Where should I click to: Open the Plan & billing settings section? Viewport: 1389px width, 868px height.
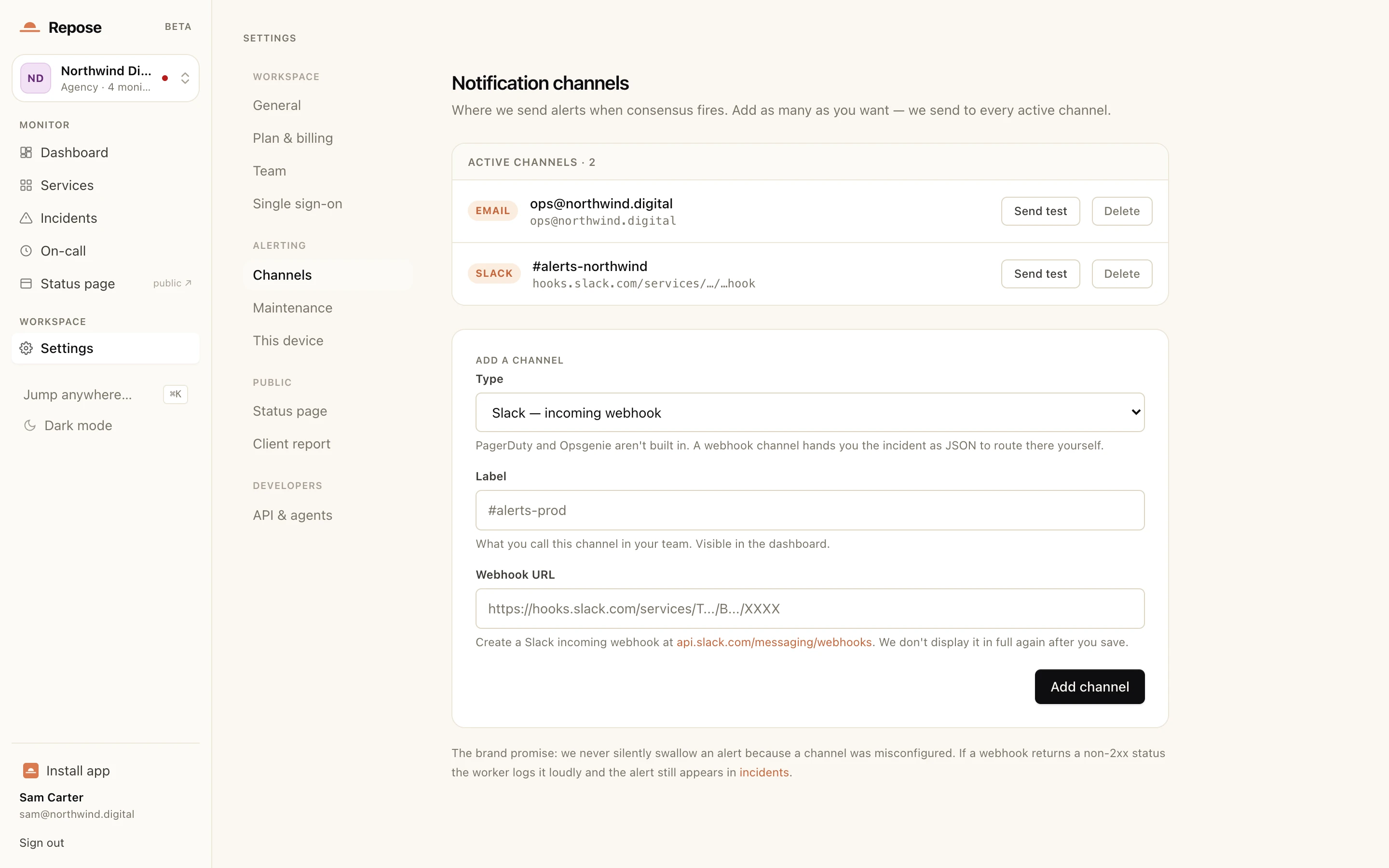(293, 138)
